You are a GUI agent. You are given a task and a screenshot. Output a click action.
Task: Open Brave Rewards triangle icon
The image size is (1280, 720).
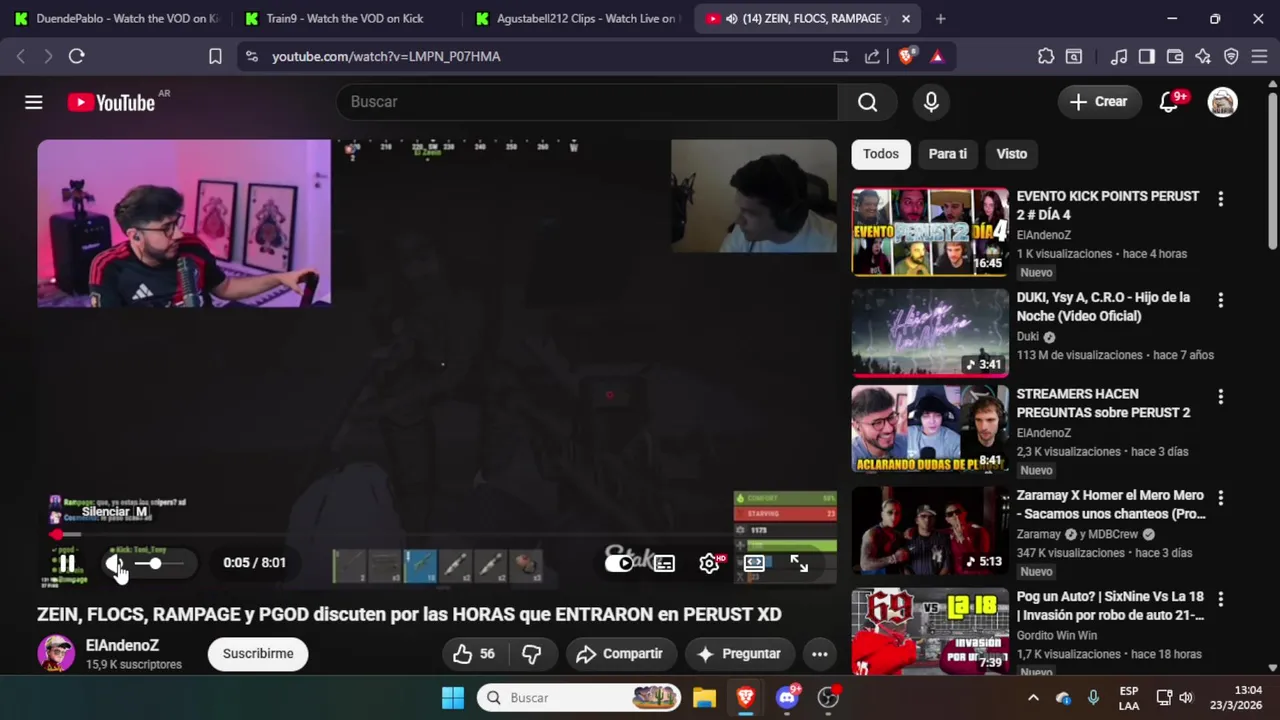pos(937,56)
